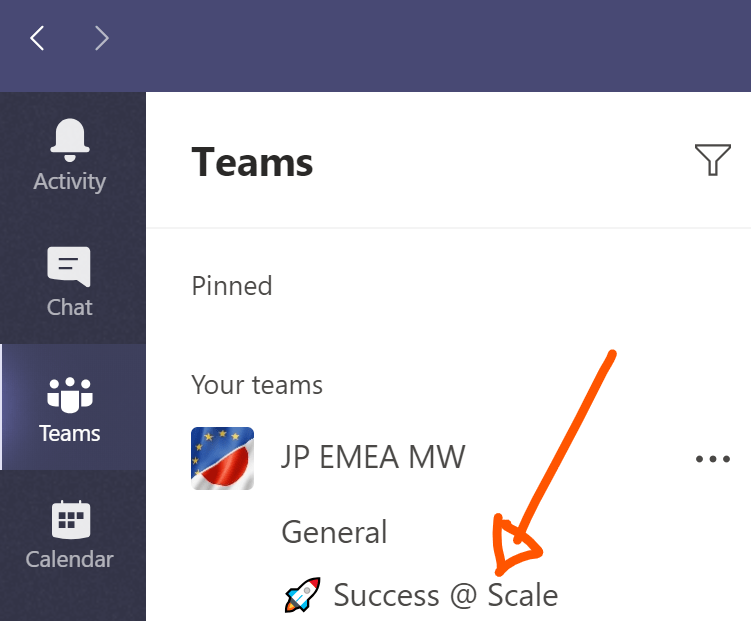Click the forward navigation arrow
The height and width of the screenshot is (621, 751).
tap(101, 39)
